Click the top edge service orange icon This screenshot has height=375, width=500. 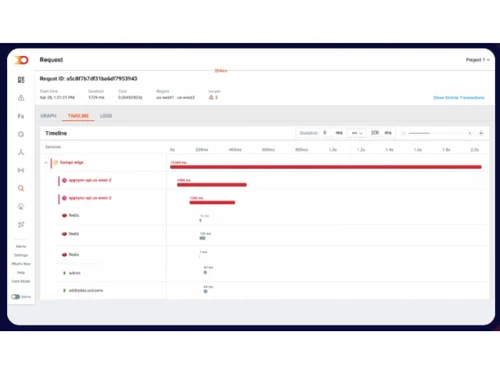click(x=56, y=162)
